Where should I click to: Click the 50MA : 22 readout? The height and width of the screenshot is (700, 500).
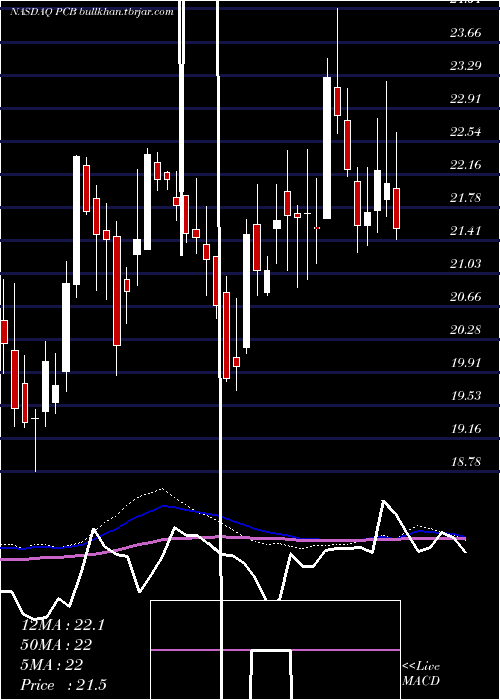coord(56,645)
